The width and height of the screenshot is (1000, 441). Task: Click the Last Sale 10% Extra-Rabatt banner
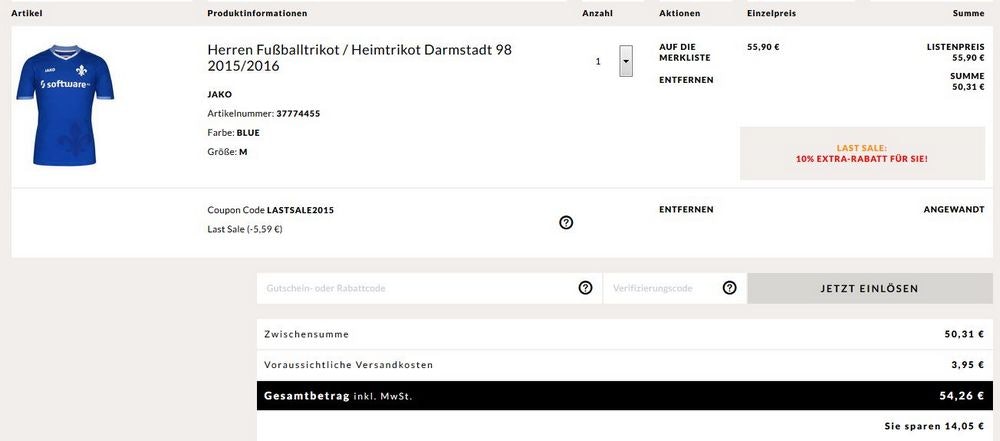(862, 153)
